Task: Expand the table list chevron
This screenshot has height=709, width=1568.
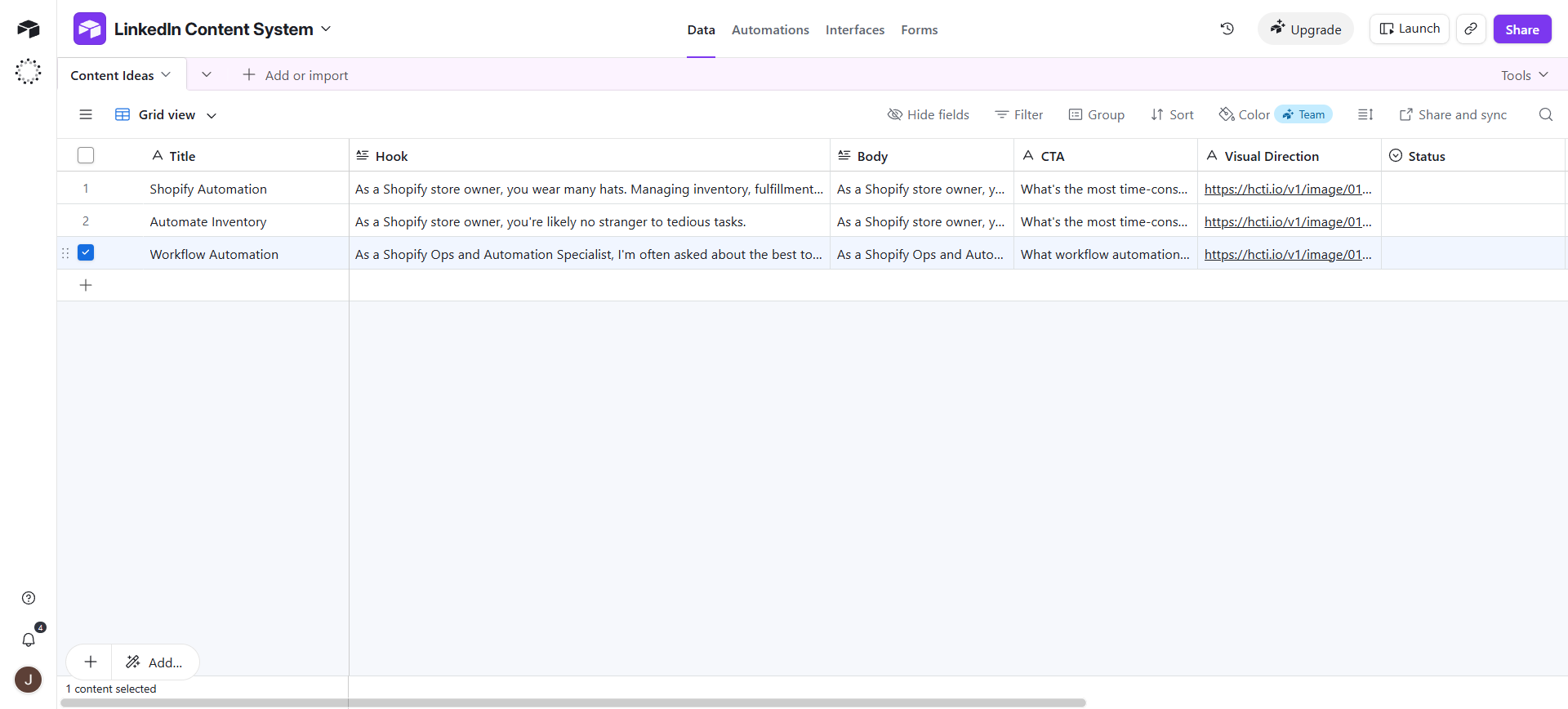Action: tap(207, 74)
